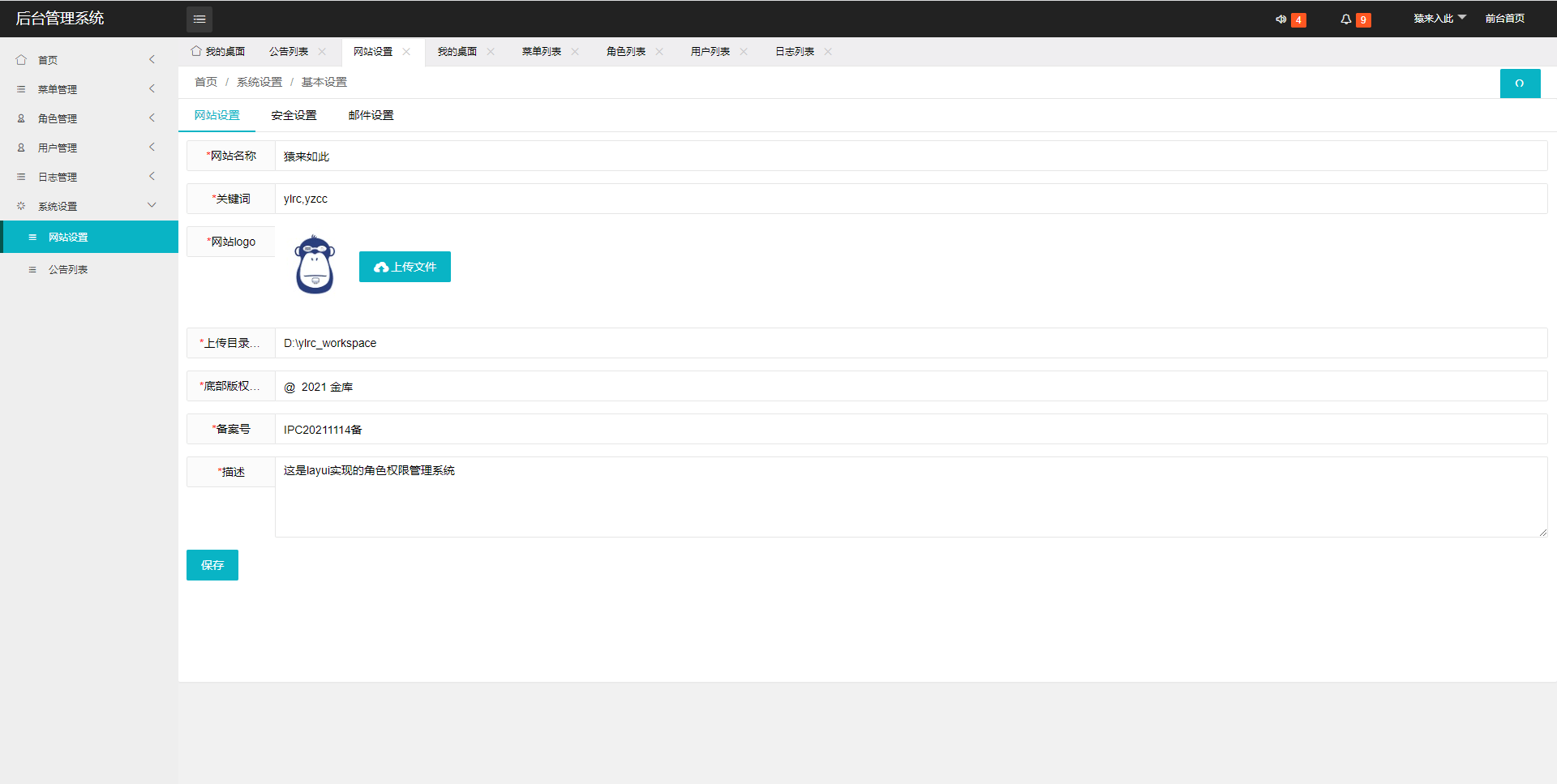
Task: Switch to the 邮件设置 tab
Action: 371,116
